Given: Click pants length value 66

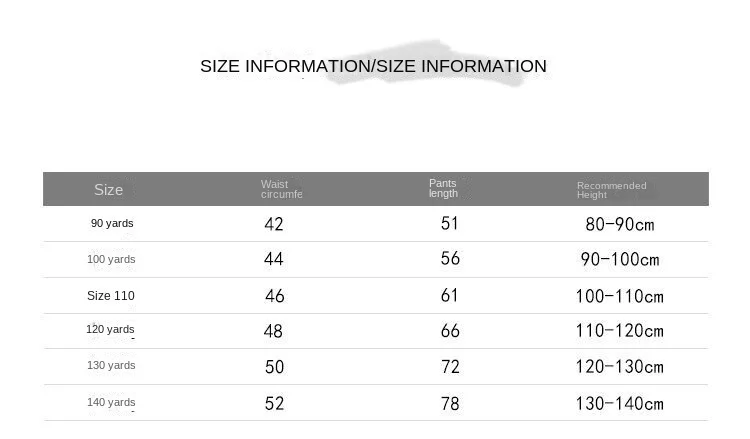Looking at the screenshot, I should [x=450, y=330].
